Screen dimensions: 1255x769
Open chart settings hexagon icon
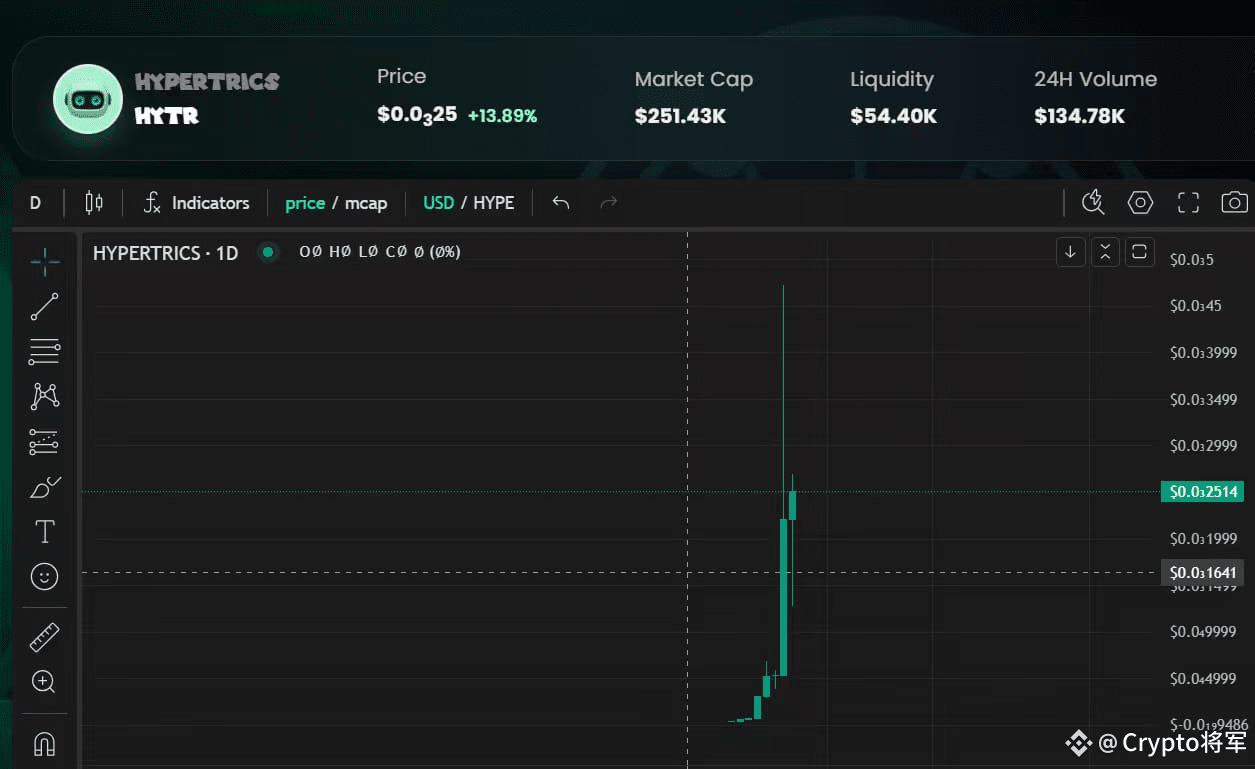coord(1140,203)
